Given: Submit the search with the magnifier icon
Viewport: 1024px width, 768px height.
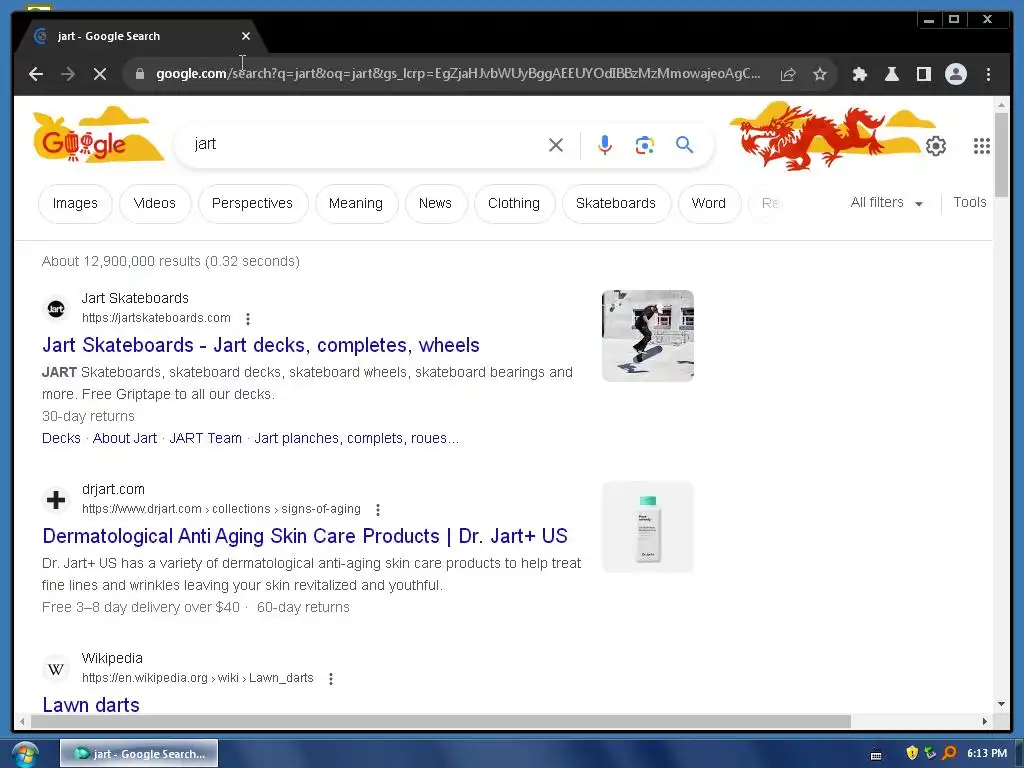Looking at the screenshot, I should (684, 144).
